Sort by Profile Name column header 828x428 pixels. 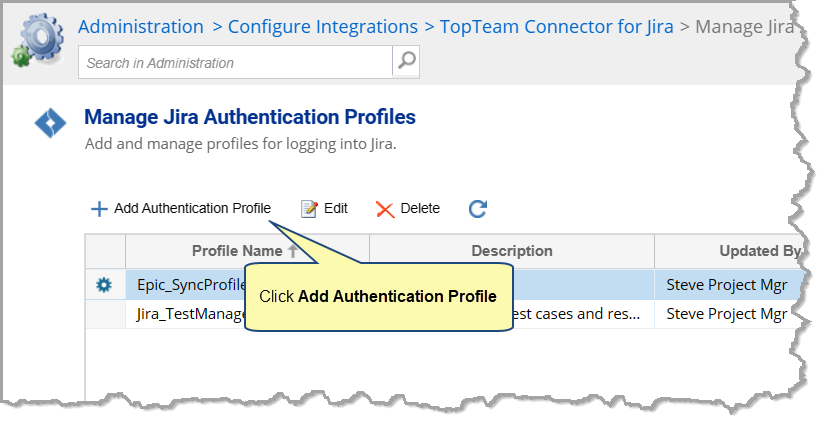247,251
